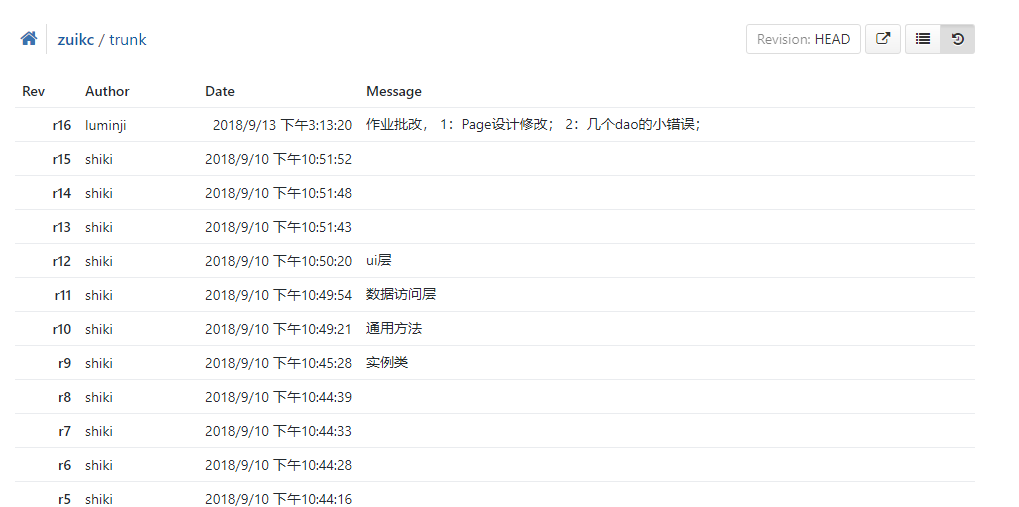Image resolution: width=1019 pixels, height=507 pixels.
Task: Open revision r13
Action: tap(62, 227)
